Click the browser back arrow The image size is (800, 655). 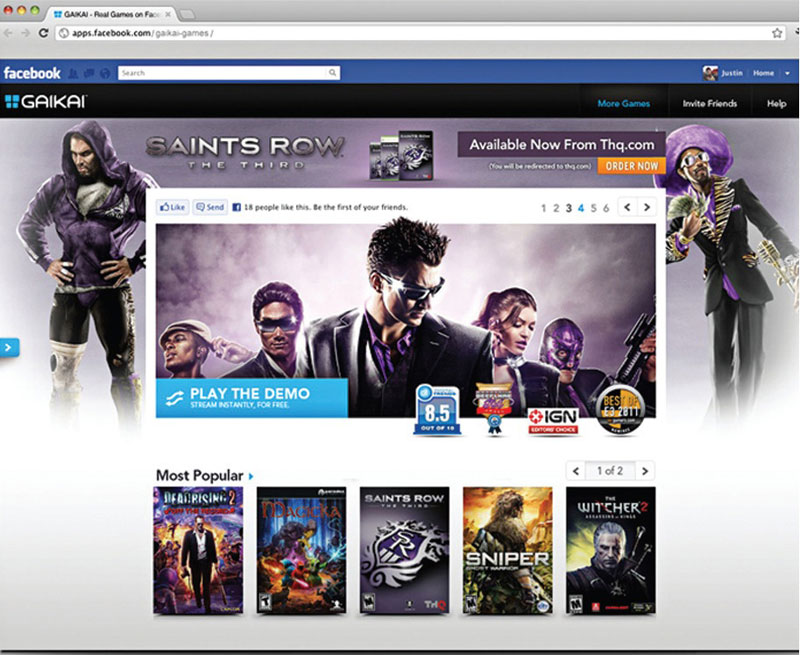[x=8, y=33]
